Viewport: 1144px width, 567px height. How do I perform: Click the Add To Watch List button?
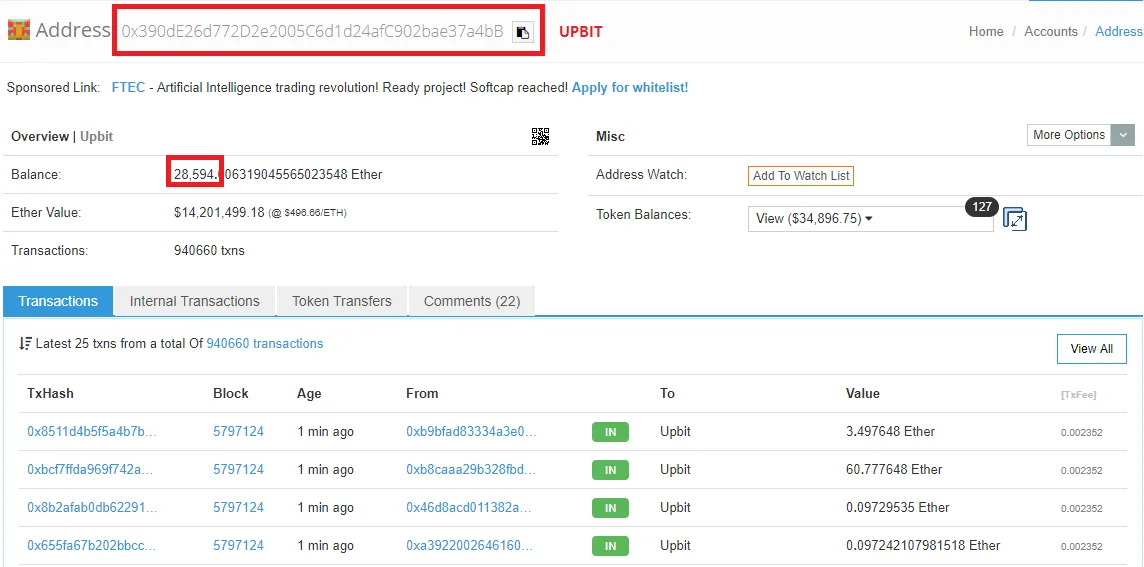point(801,176)
